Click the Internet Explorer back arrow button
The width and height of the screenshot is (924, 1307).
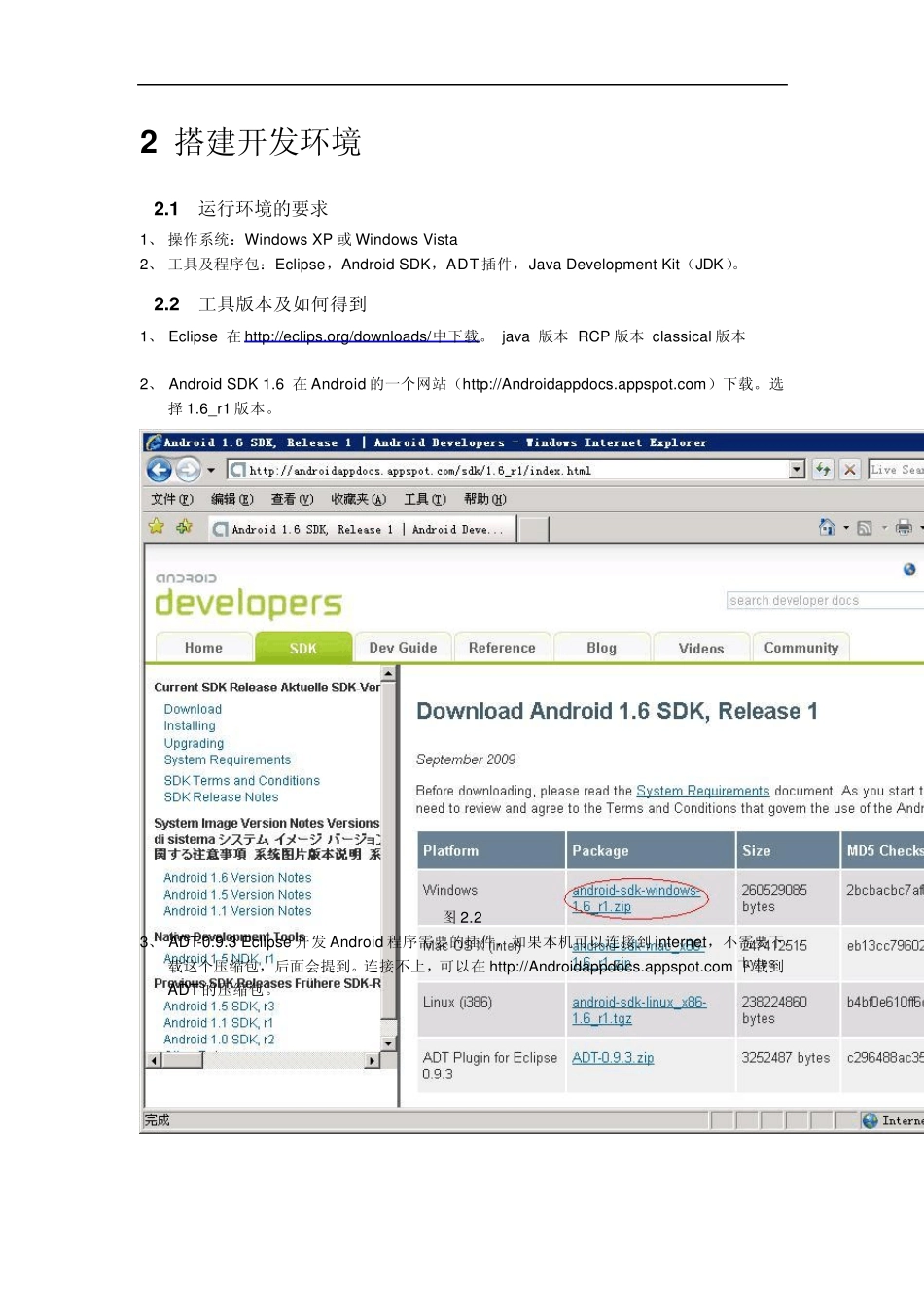(x=159, y=471)
